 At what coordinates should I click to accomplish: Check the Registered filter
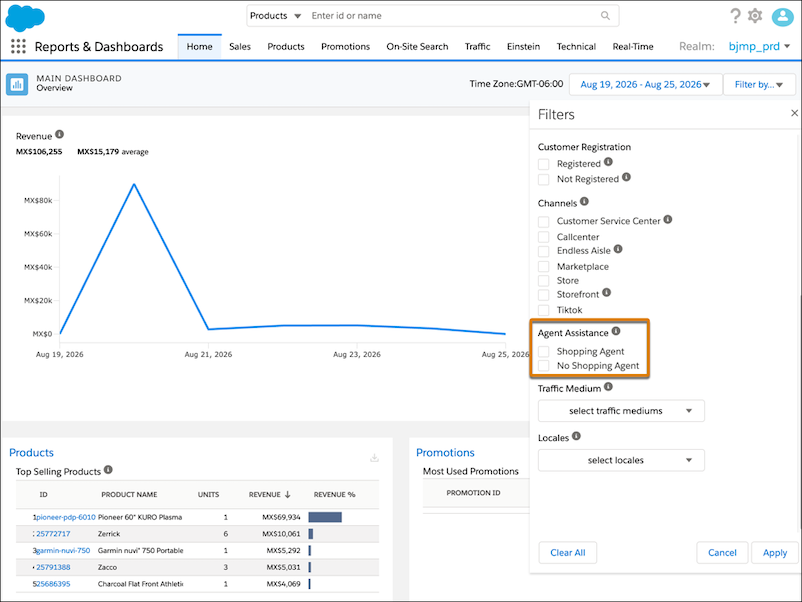click(x=544, y=164)
